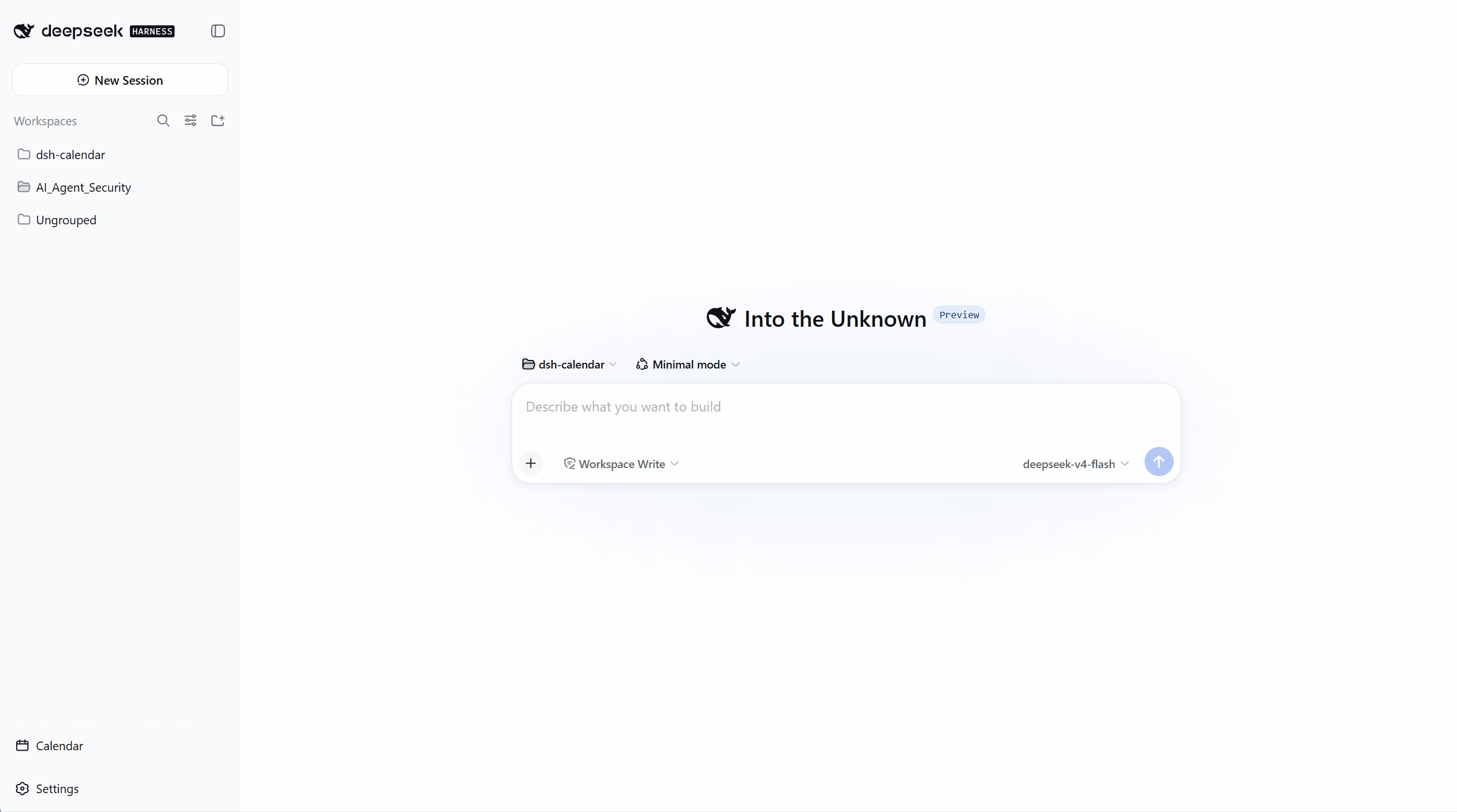
Task: Open workspace filter options icon
Action: (x=191, y=120)
